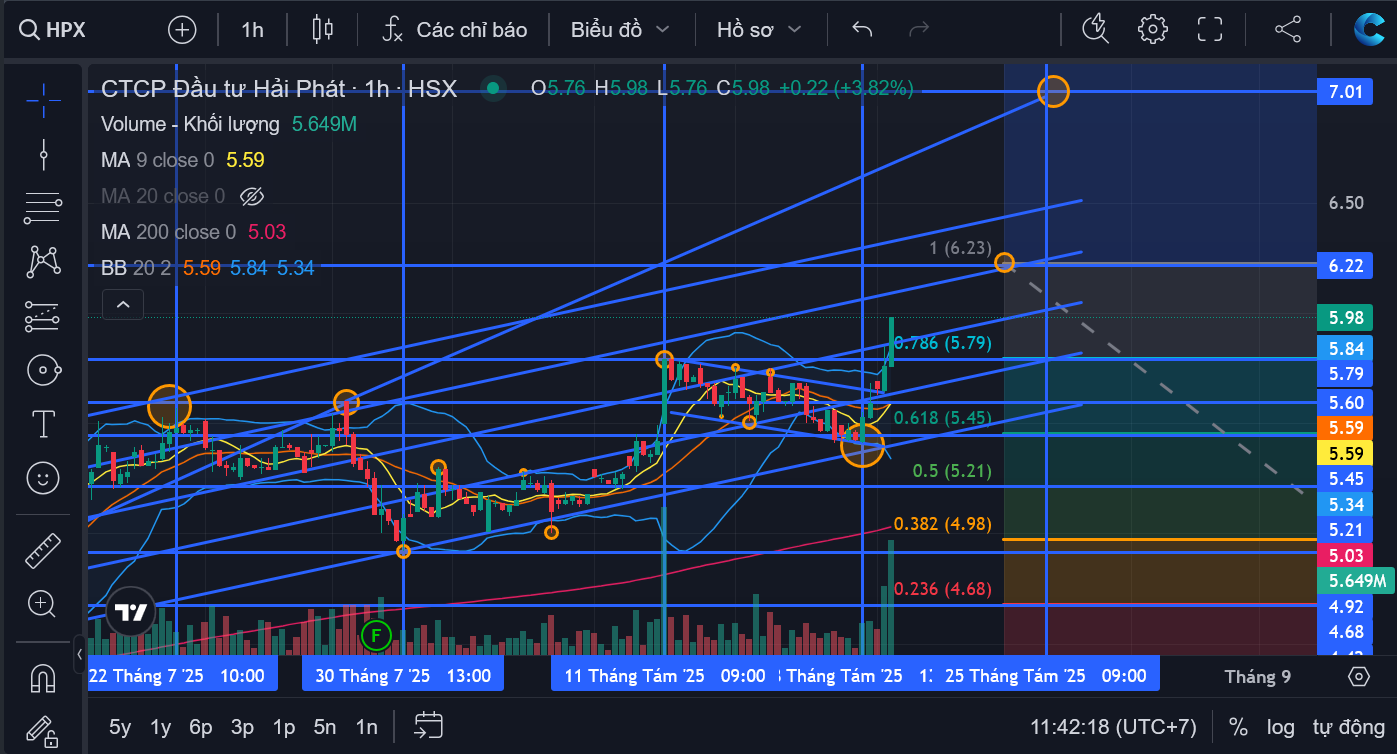The height and width of the screenshot is (754, 1397).
Task: Undo the last chart action
Action: [862, 29]
